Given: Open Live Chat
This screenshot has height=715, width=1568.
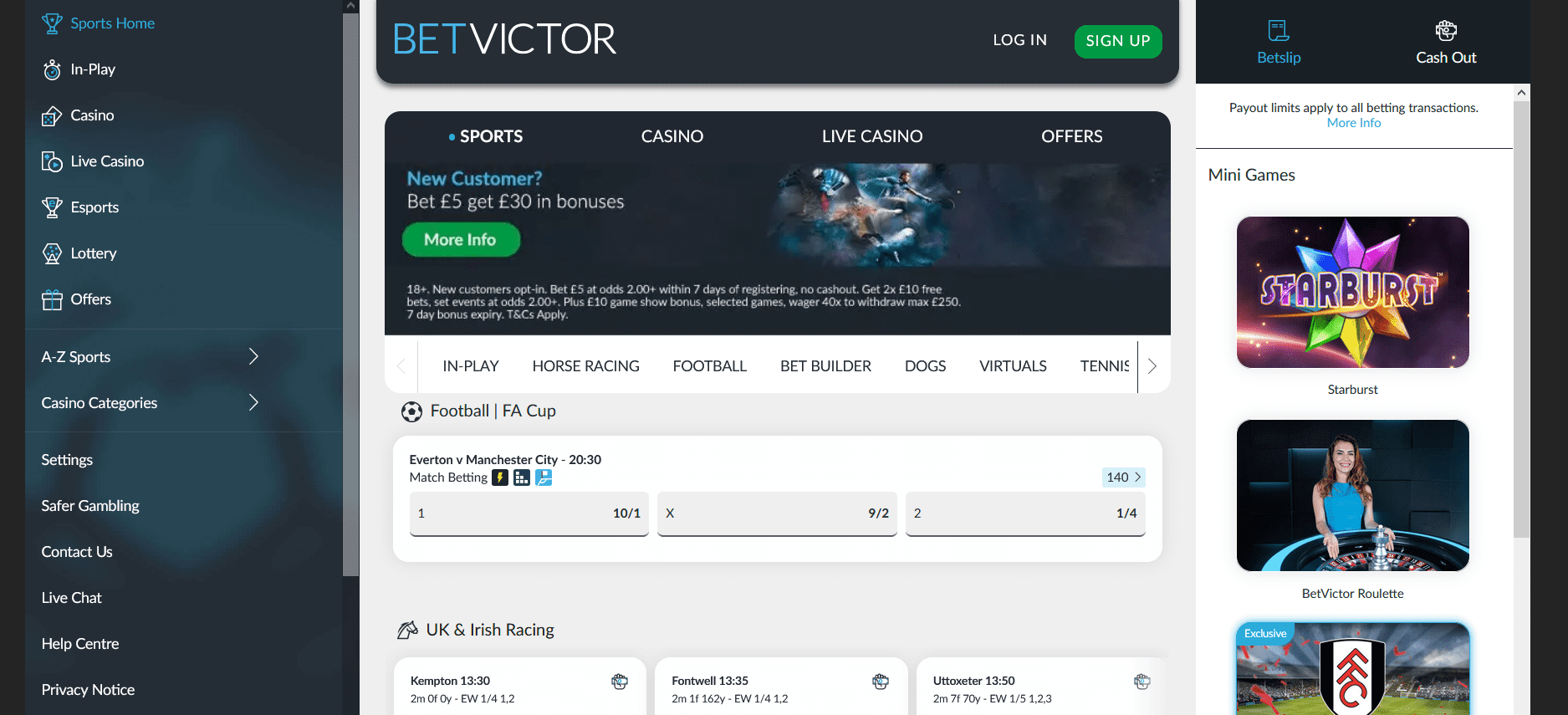Looking at the screenshot, I should 71,598.
